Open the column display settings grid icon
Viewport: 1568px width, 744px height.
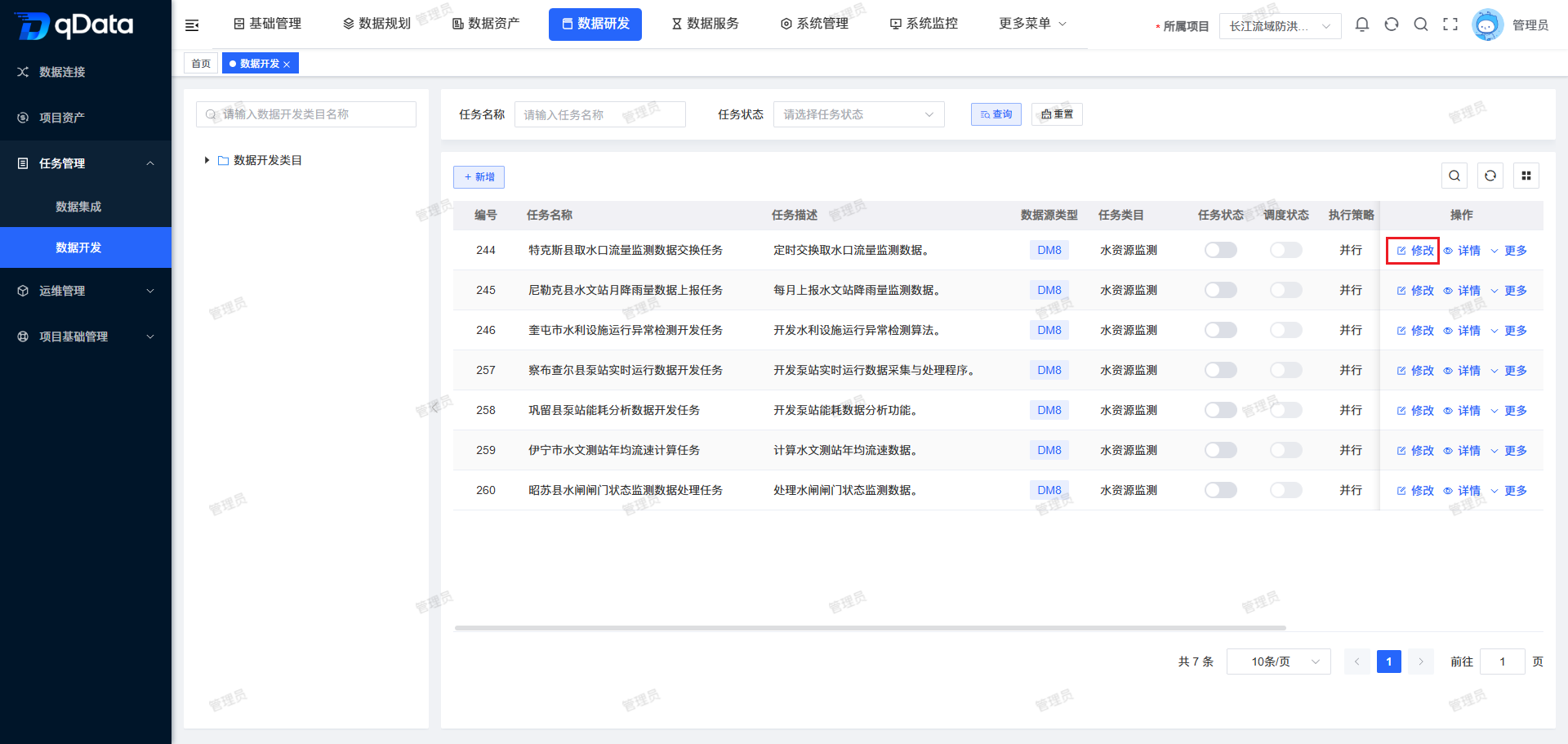coord(1526,176)
